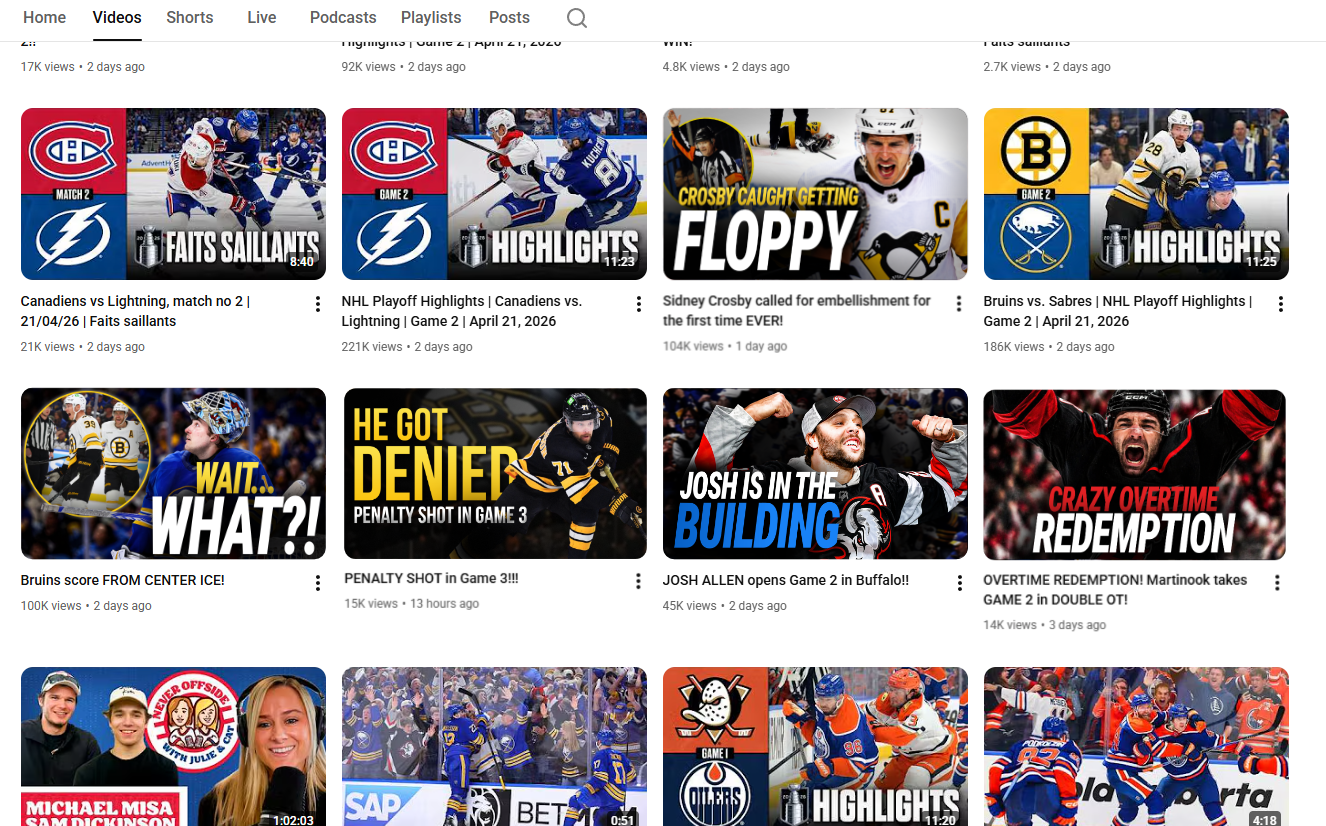Play the Canadiens Lightning Game 2 HIGHLIGHTS thumbnail
This screenshot has width=1326, height=826.
coord(494,194)
